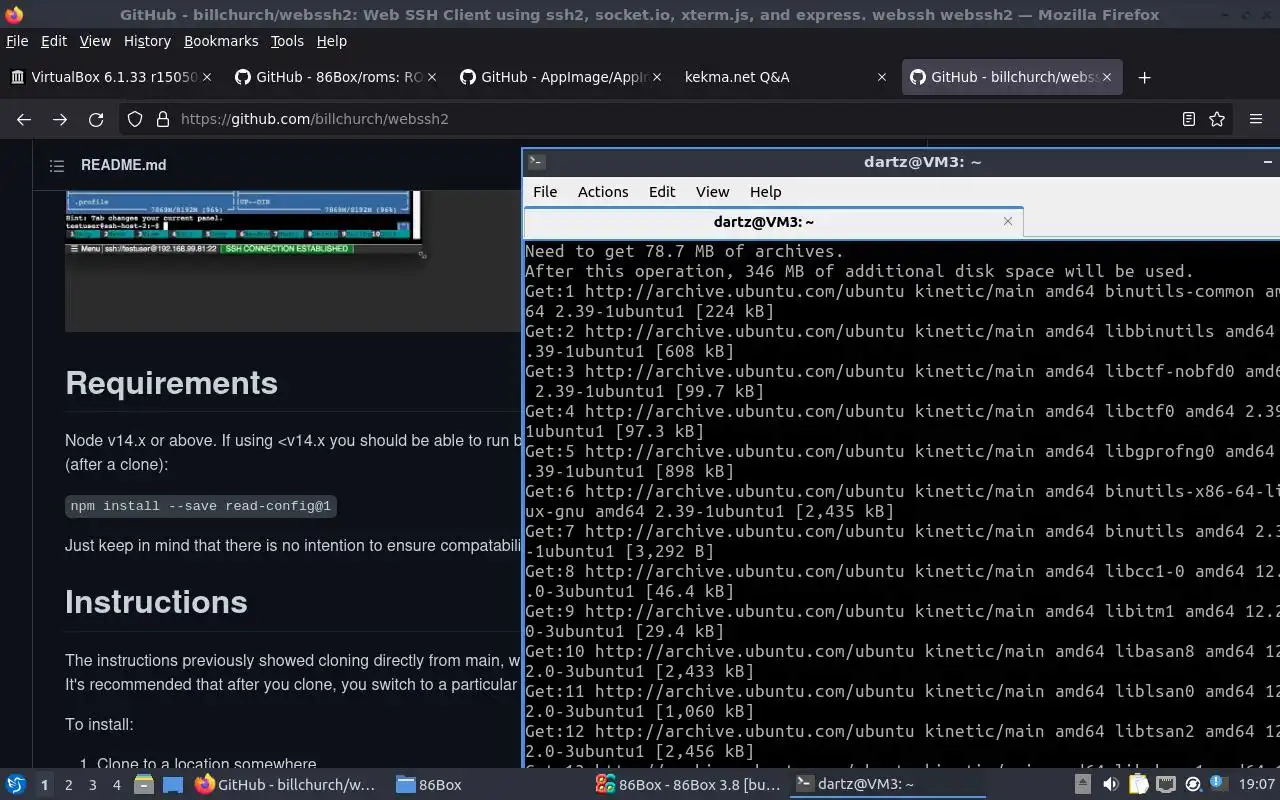
Task: Click the npm install read-config code snippet
Action: point(201,506)
